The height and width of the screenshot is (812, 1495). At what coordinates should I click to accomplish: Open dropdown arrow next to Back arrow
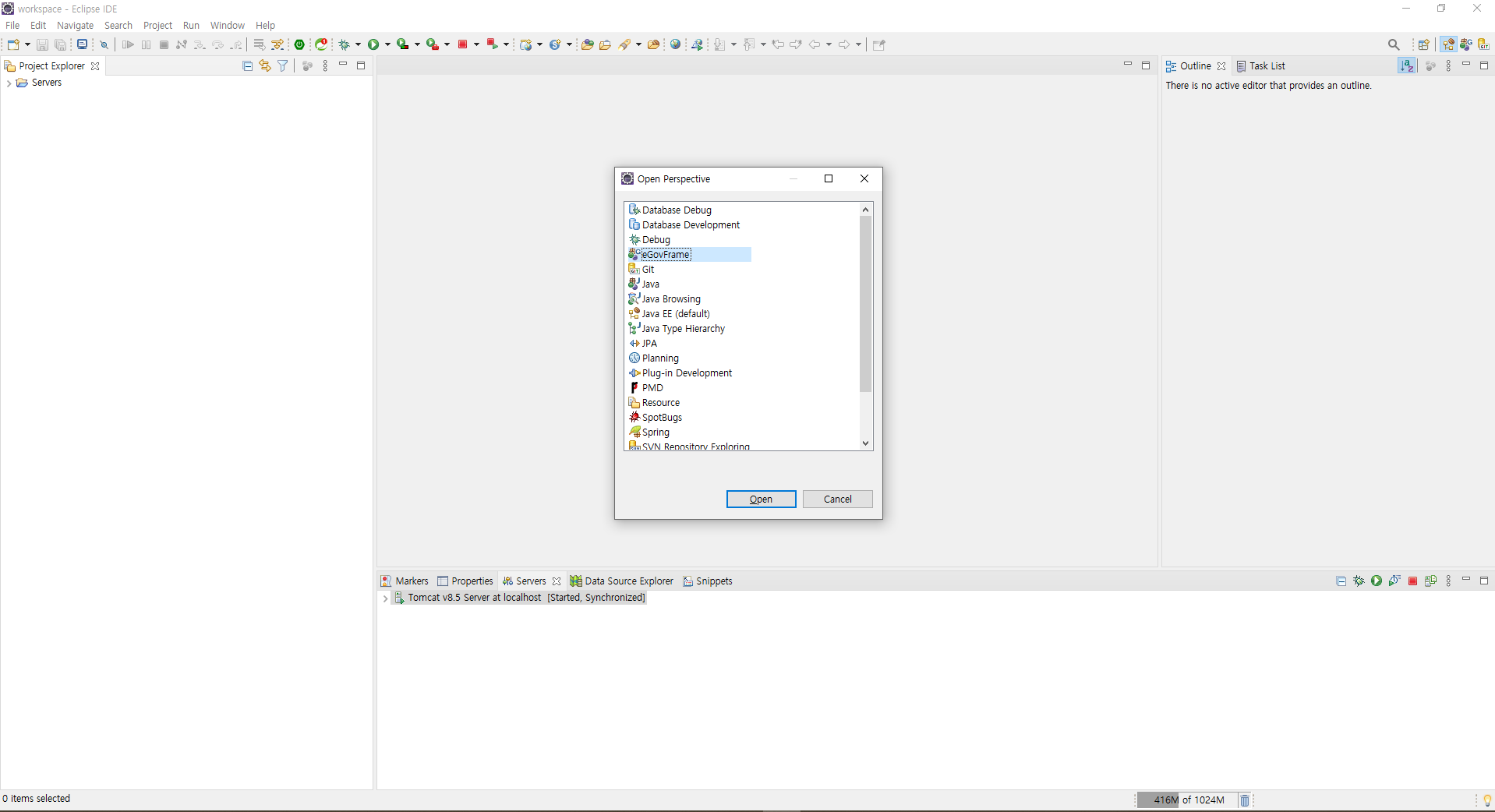(x=829, y=44)
